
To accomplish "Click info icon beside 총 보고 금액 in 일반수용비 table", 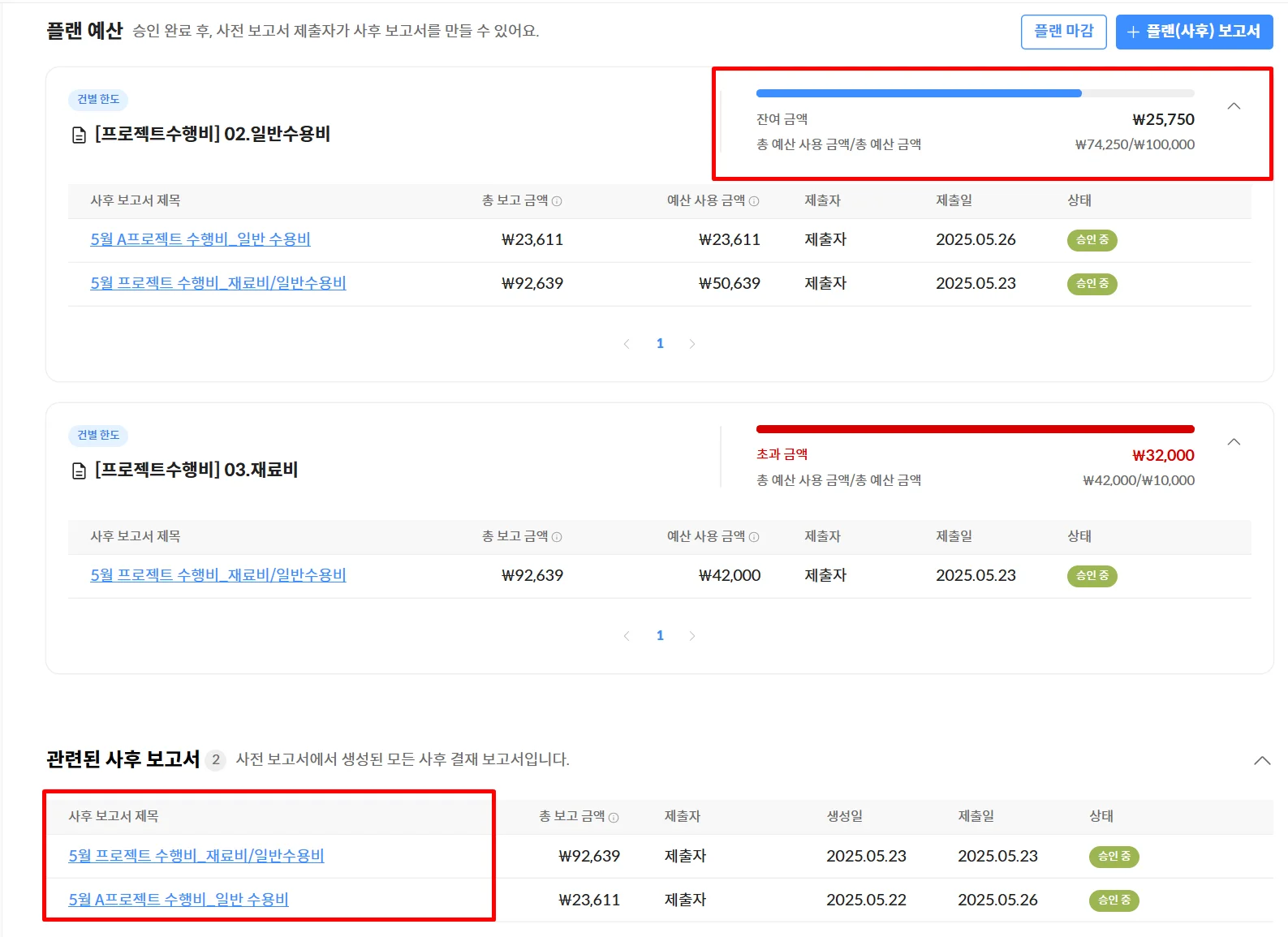I will coord(557,201).
